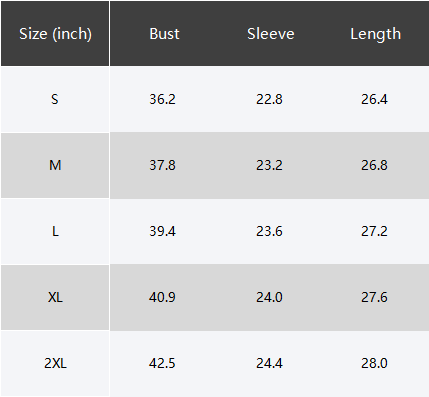The width and height of the screenshot is (429, 397).
Task: Select length value 26.4
Action: [374, 99]
